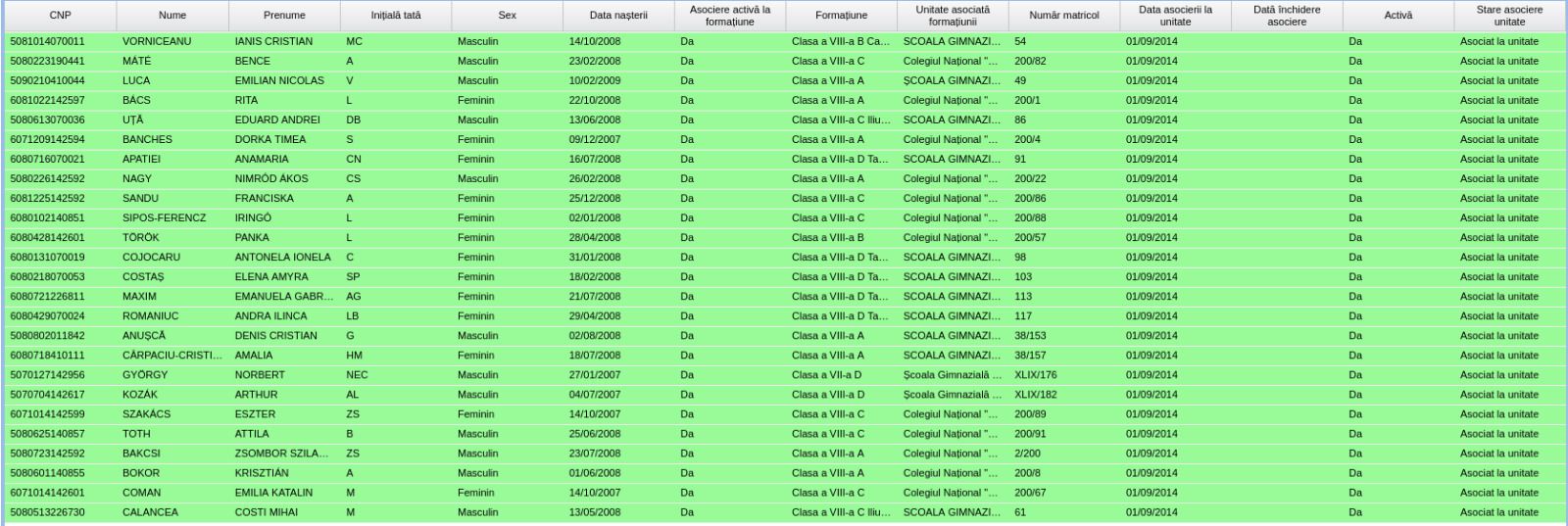This screenshot has width=1568, height=526.
Task: Click the first name EMILIA KATALIN
Action: (x=273, y=493)
